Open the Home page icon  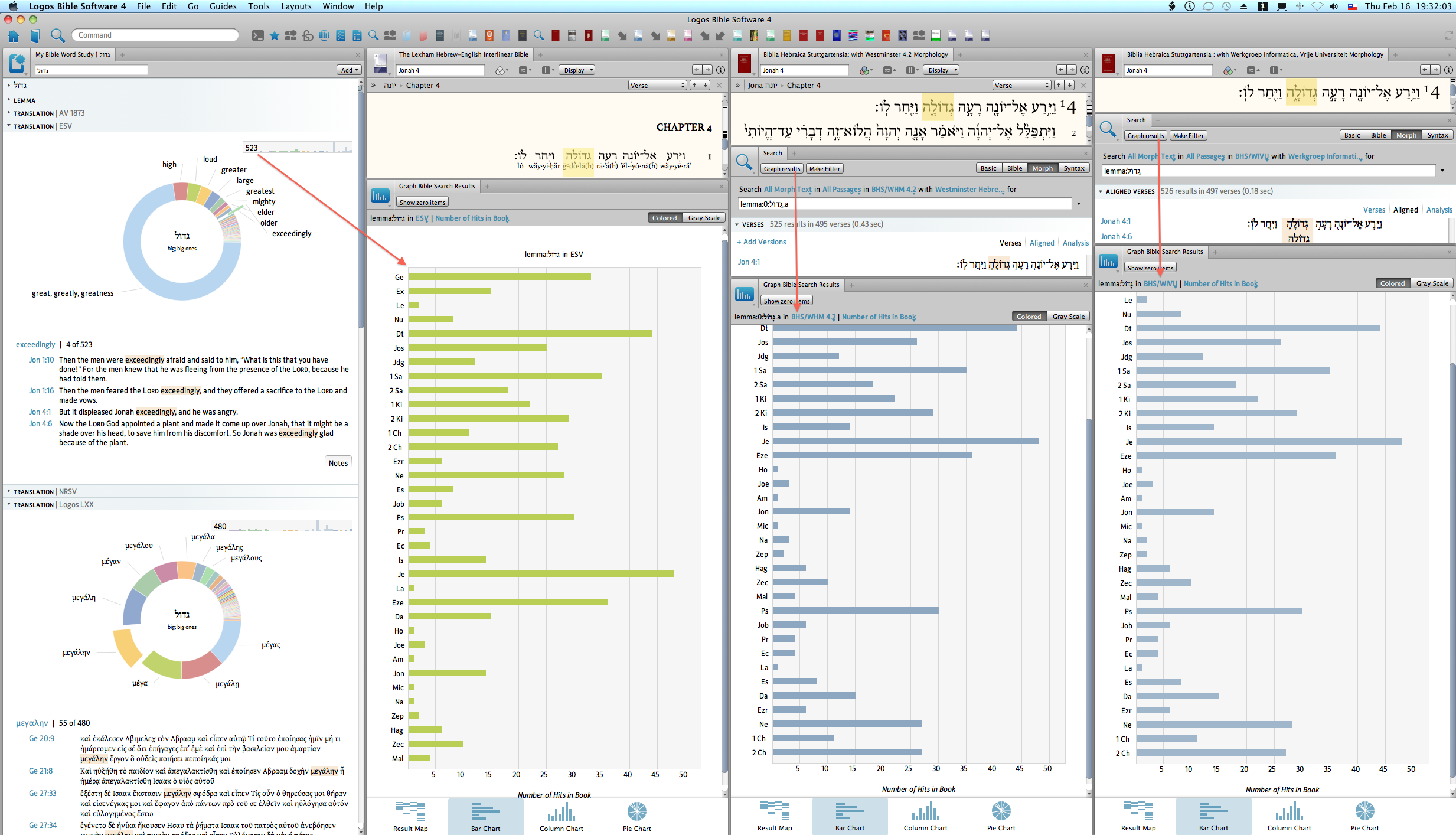point(14,35)
